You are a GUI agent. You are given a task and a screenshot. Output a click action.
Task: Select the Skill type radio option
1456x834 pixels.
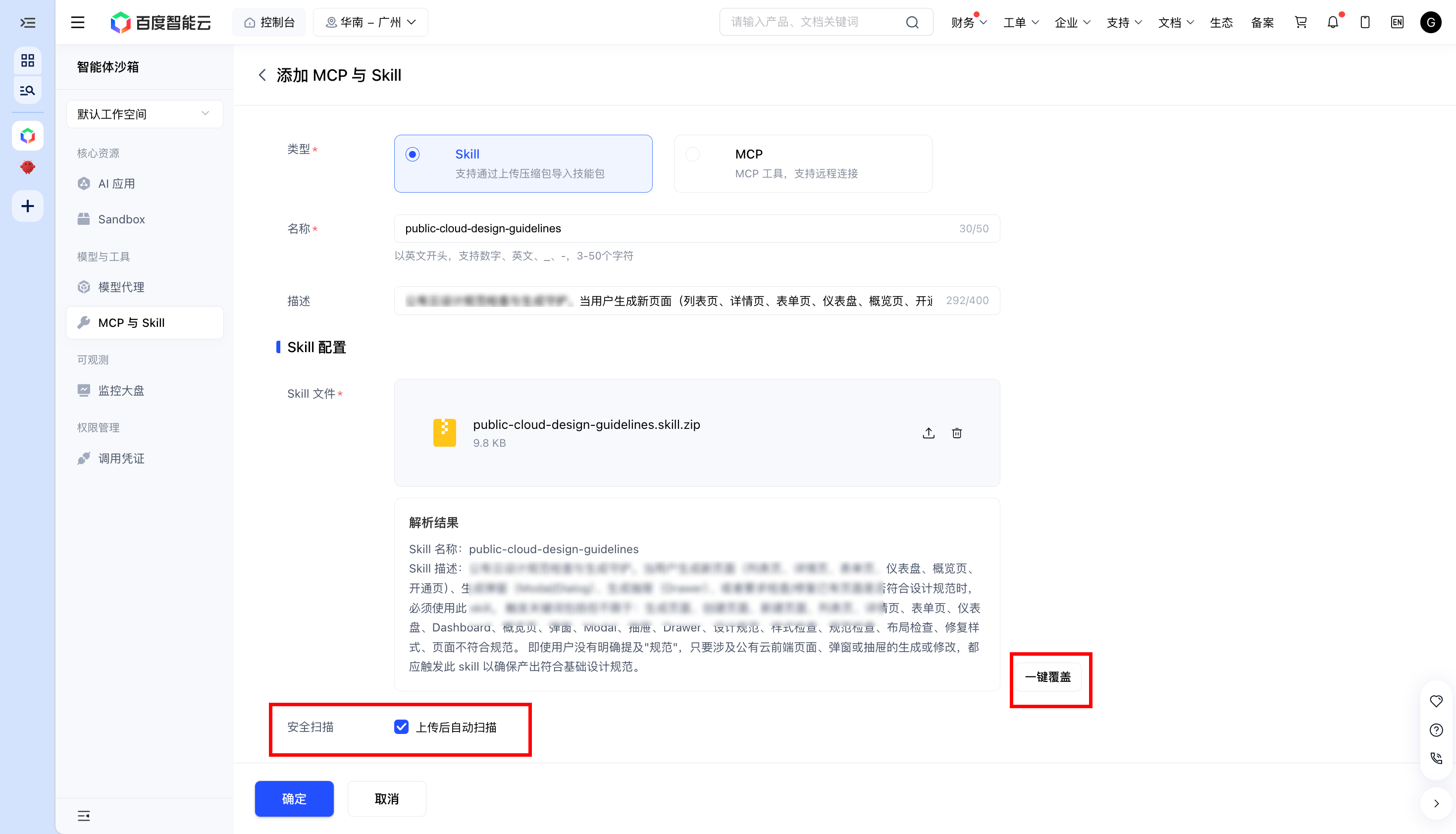point(413,154)
